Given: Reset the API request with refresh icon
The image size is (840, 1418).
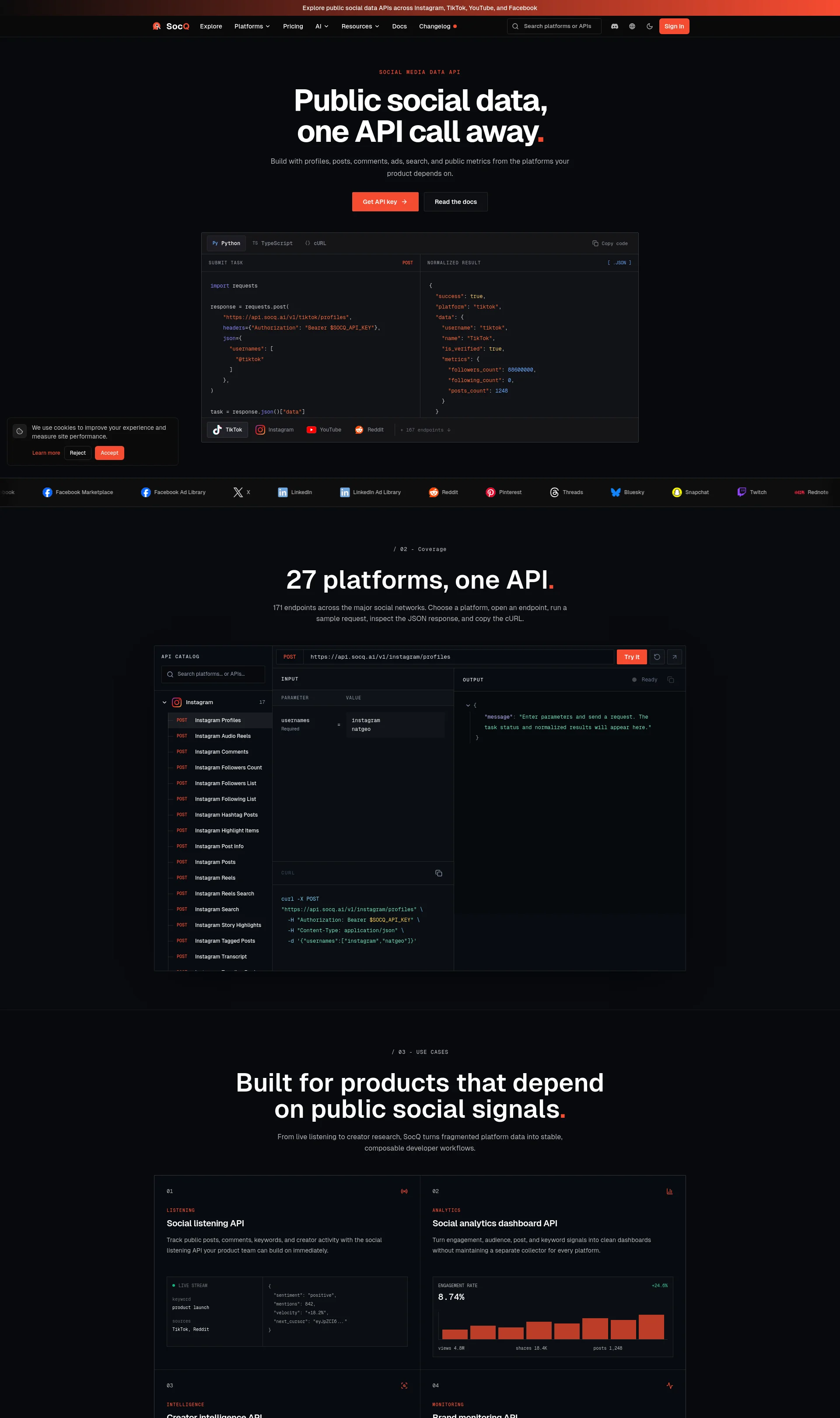Looking at the screenshot, I should pos(657,656).
